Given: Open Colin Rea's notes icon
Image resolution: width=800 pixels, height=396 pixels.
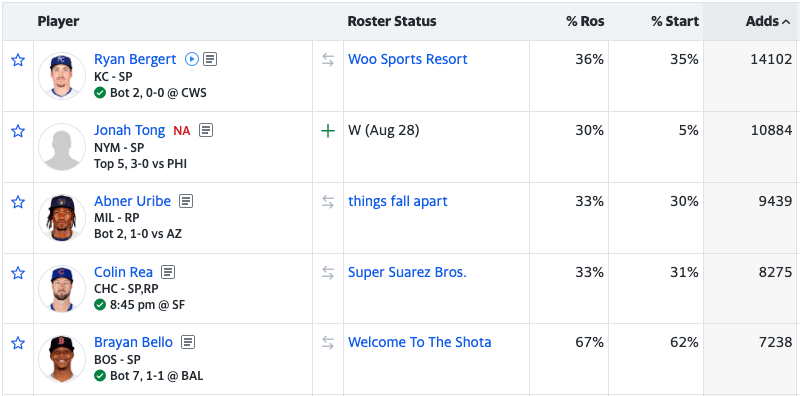Looking at the screenshot, I should coord(168,272).
